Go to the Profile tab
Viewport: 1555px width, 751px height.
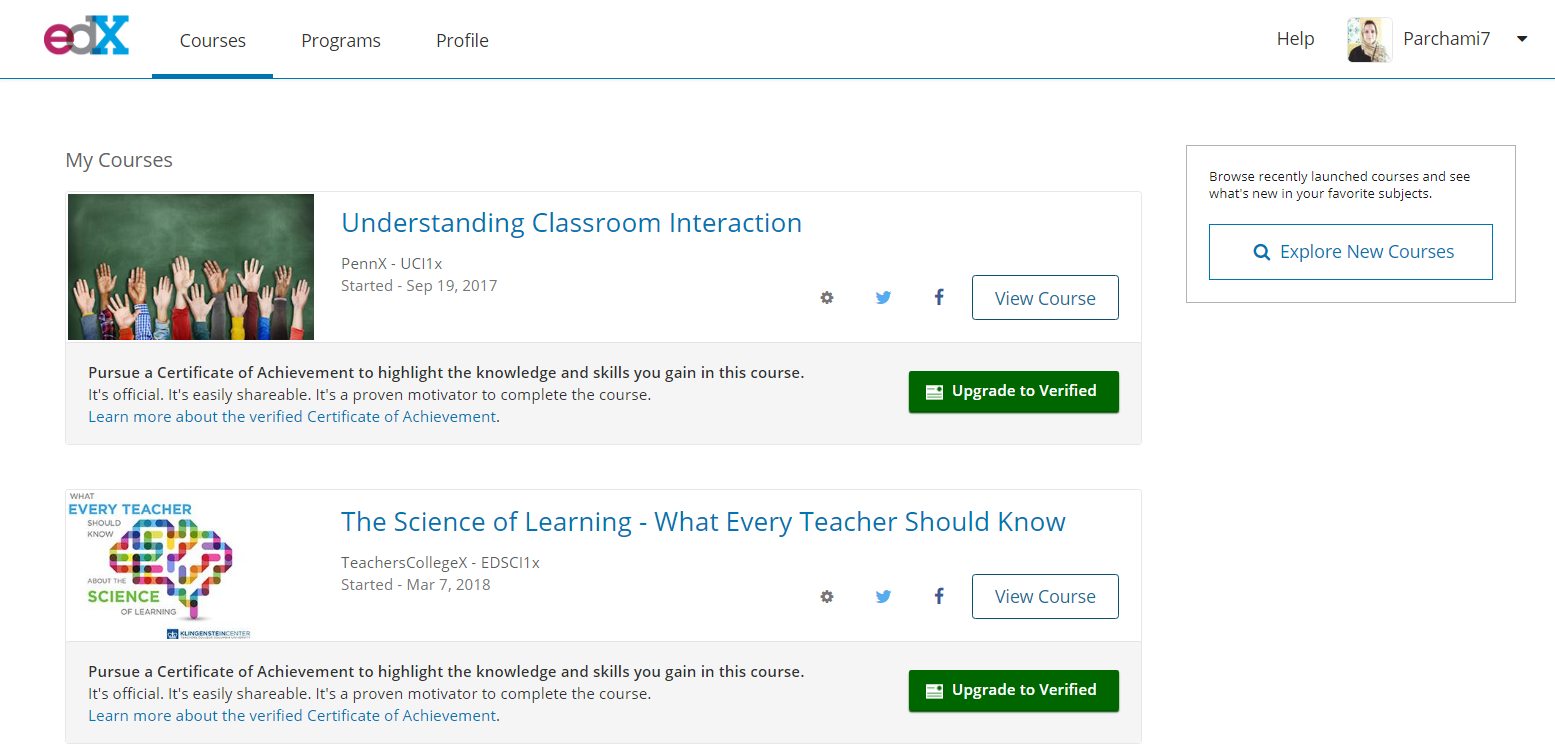(x=462, y=41)
